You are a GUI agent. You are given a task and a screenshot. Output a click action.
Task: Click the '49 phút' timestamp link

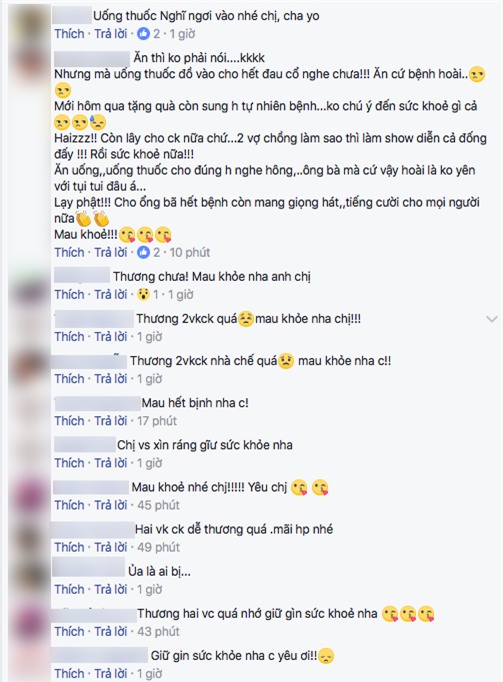point(158,547)
